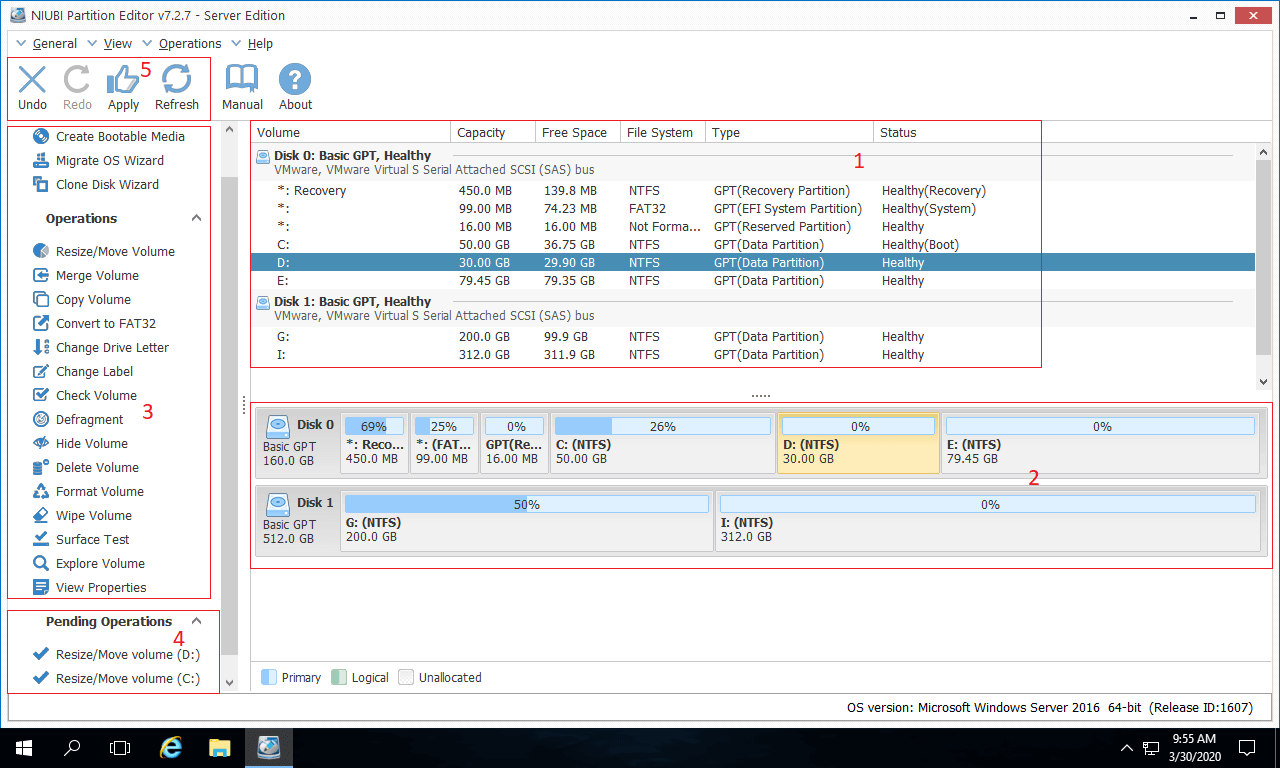Screen dimensions: 1280x768
Task: Apply pending operations with thumbs-up icon
Action: click(x=123, y=81)
